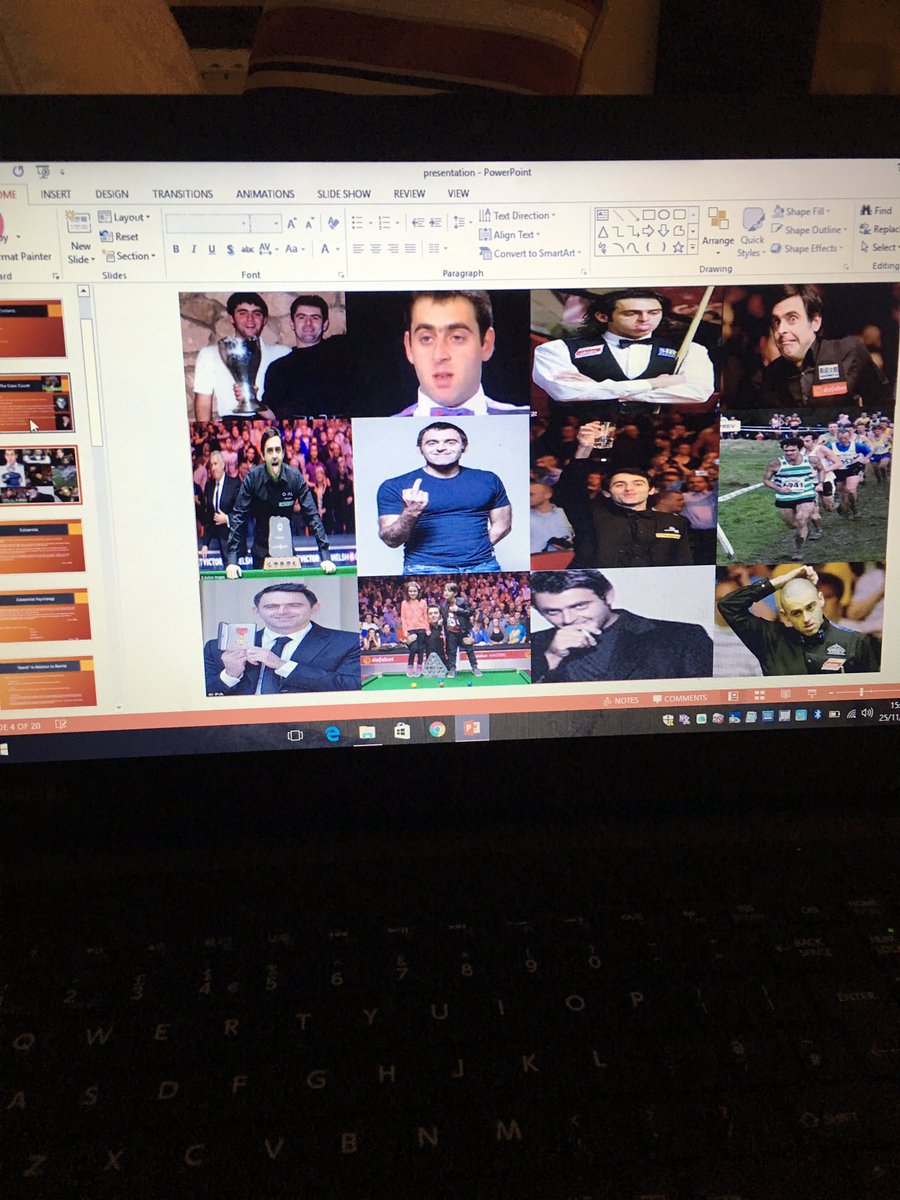Select the Right Arrow shape in gallery

pos(648,231)
